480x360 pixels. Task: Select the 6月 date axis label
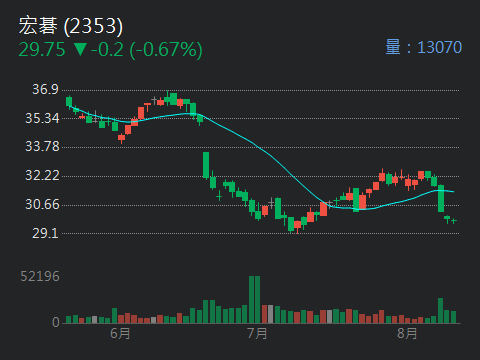point(120,333)
